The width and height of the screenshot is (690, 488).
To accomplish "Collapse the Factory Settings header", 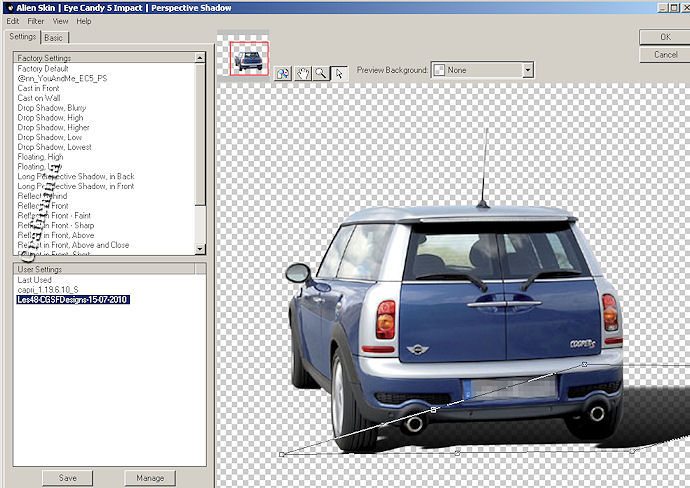I will 104,58.
